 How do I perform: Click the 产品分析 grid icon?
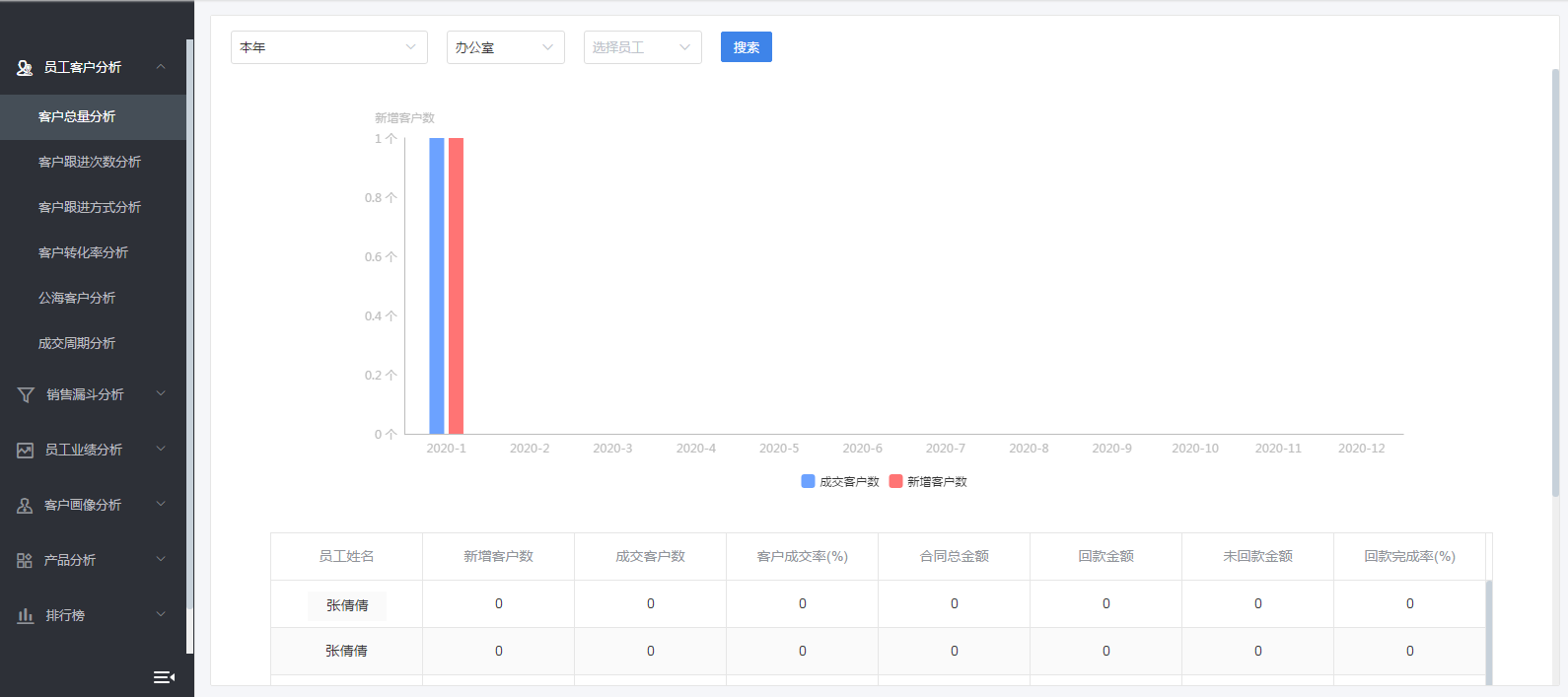pyautogui.click(x=25, y=561)
